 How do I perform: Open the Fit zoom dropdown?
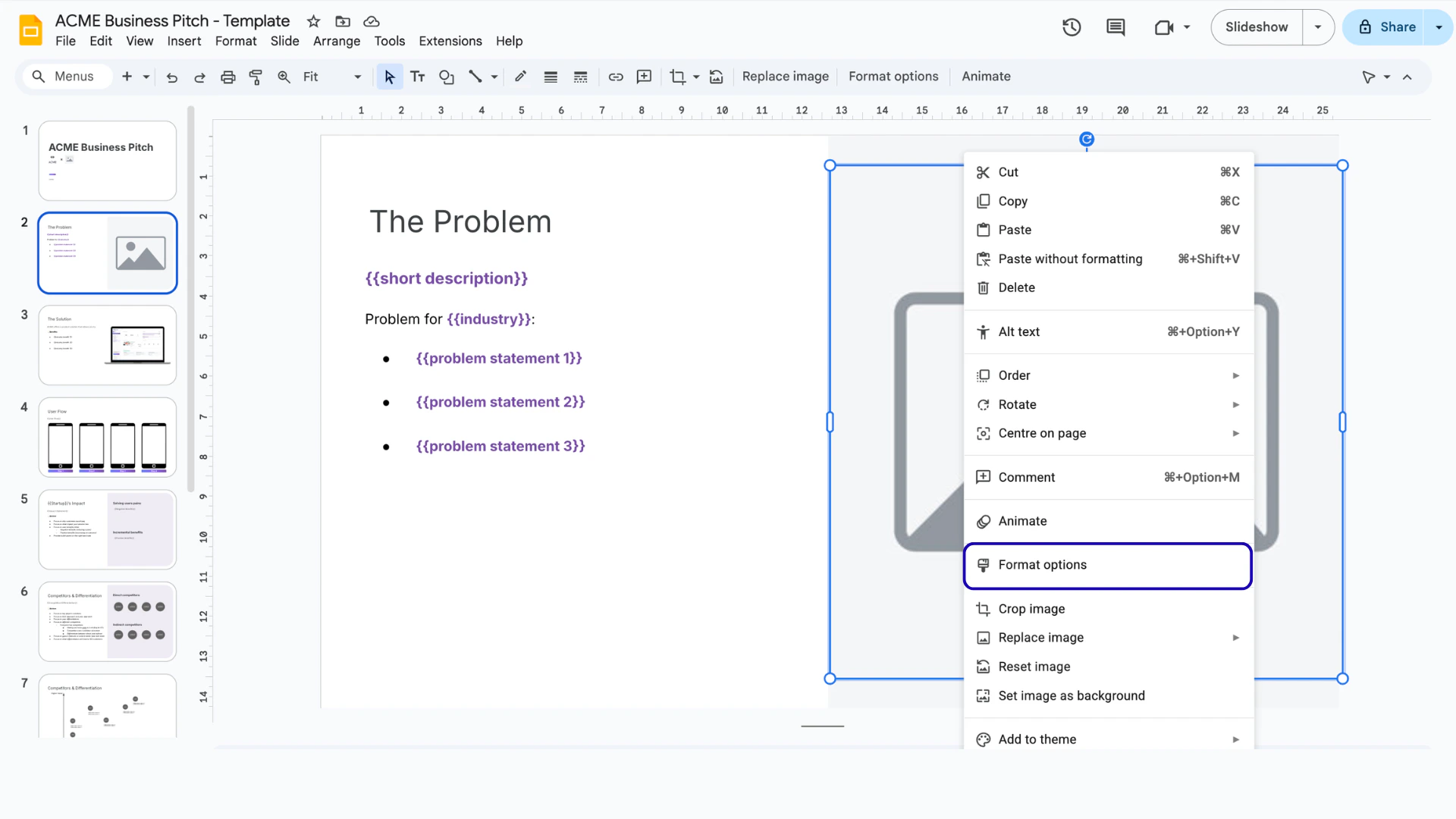pos(356,77)
